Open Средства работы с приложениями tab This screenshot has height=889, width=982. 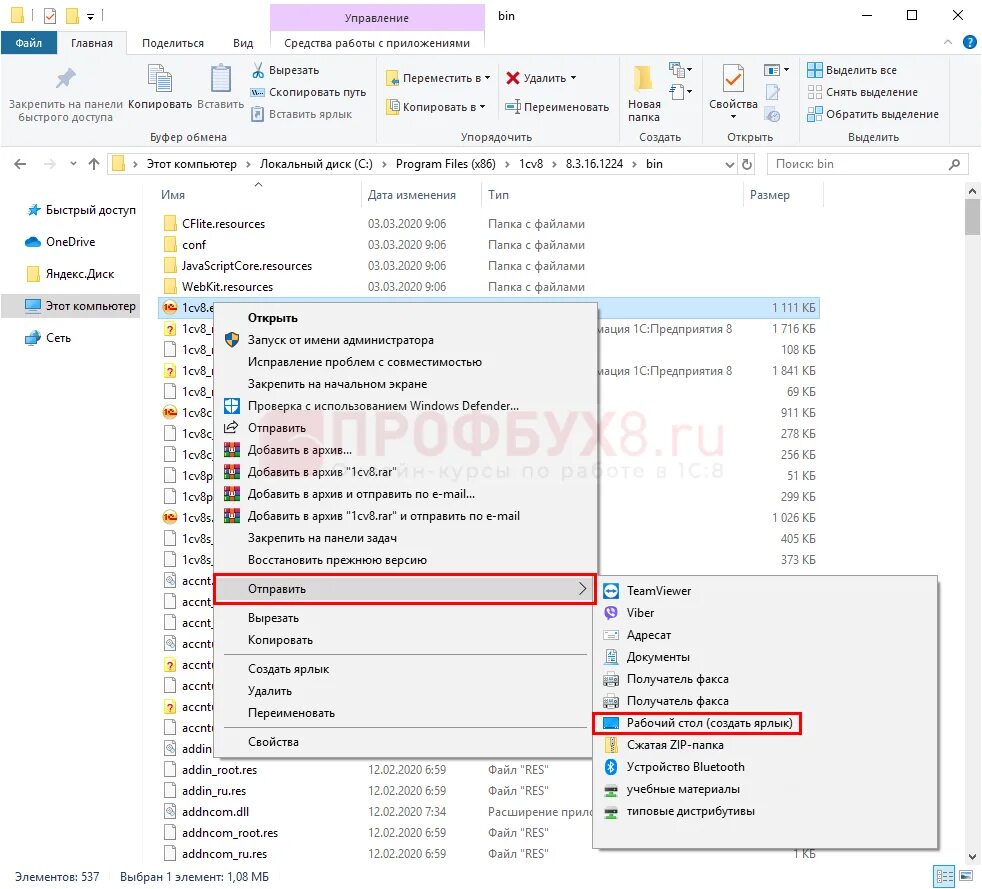[x=376, y=43]
